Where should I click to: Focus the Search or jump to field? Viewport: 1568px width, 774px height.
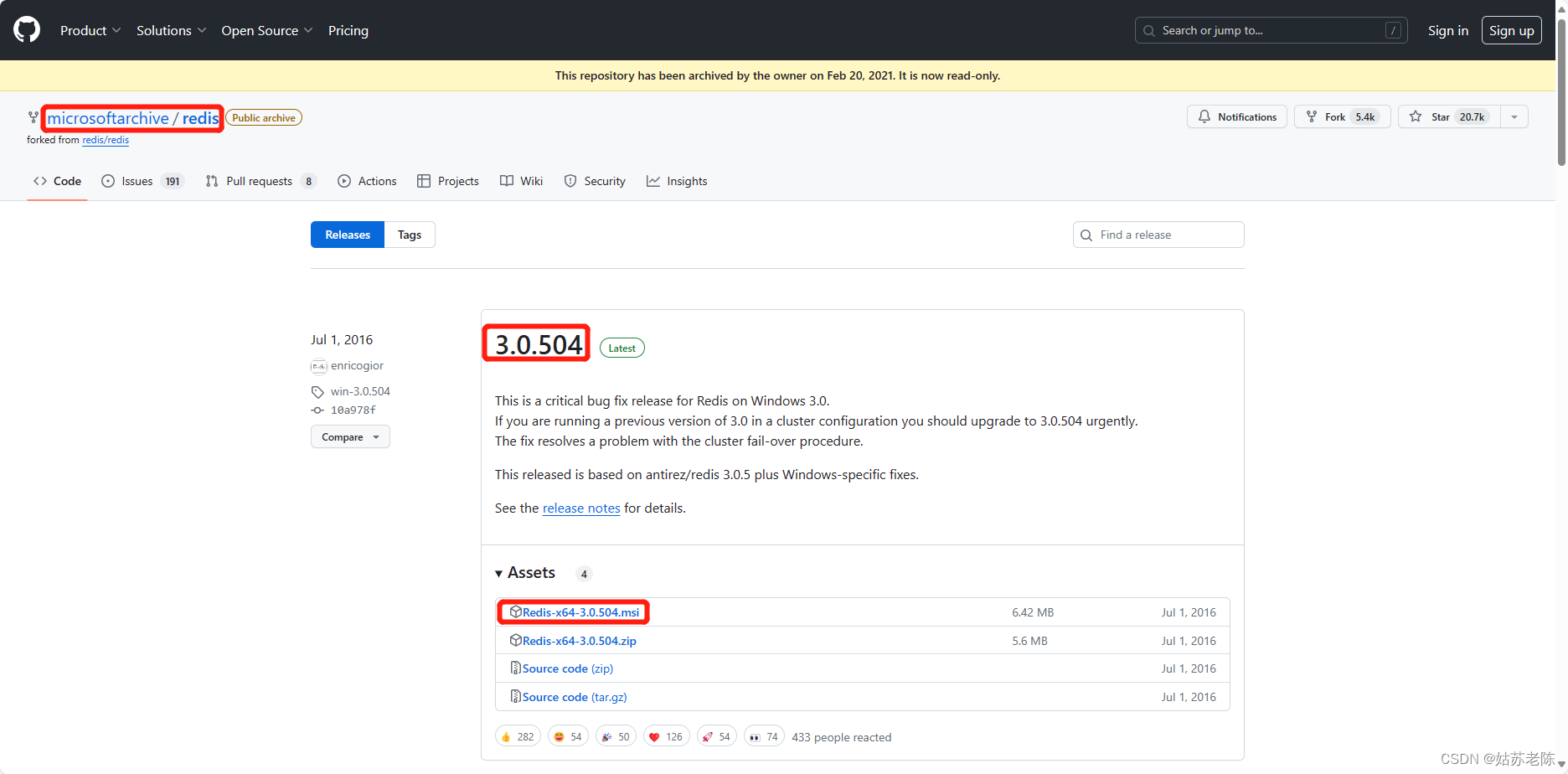coord(1271,30)
